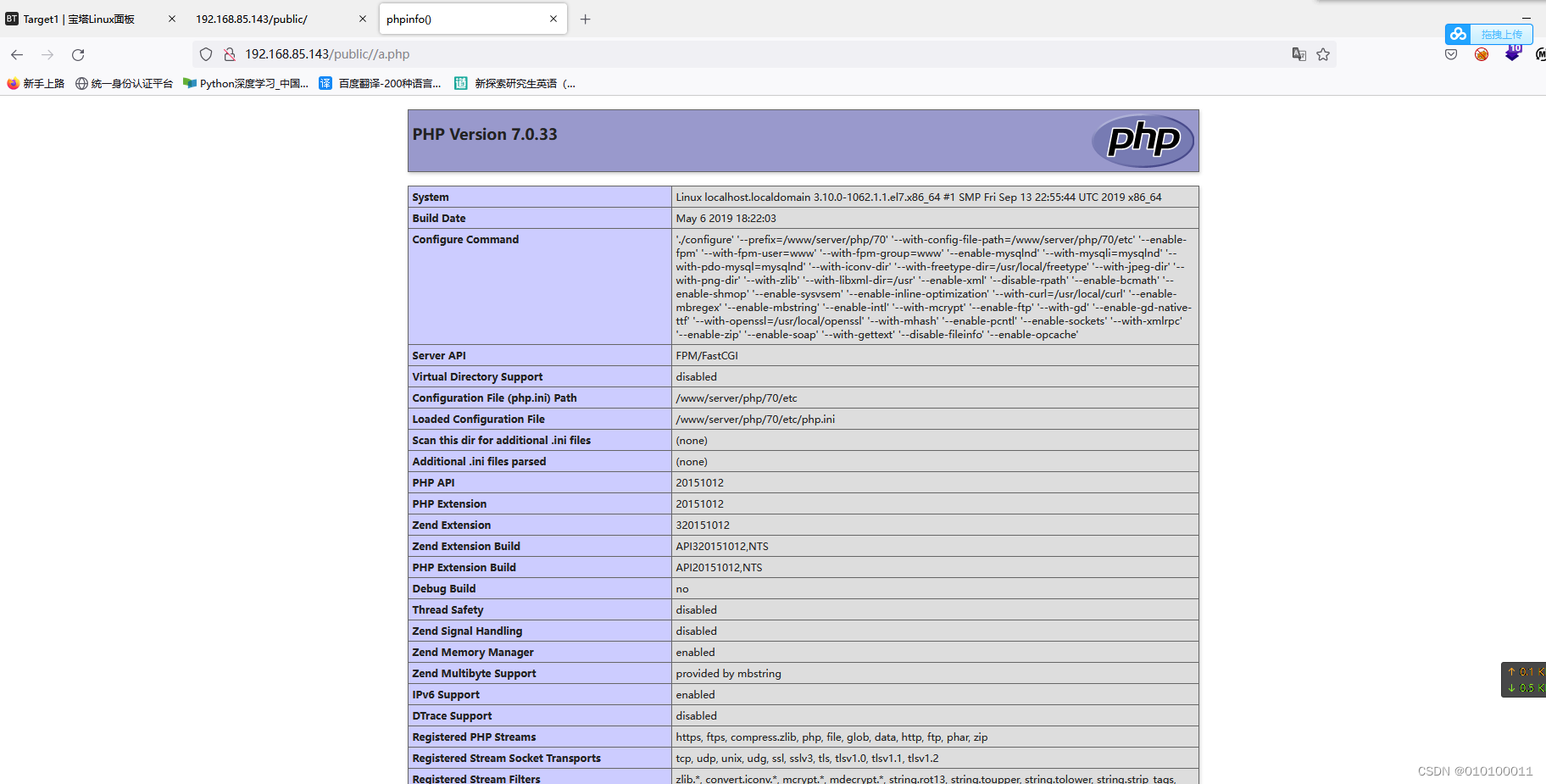Click the PHP logo image
Image resolution: width=1546 pixels, height=784 pixels.
click(x=1143, y=141)
